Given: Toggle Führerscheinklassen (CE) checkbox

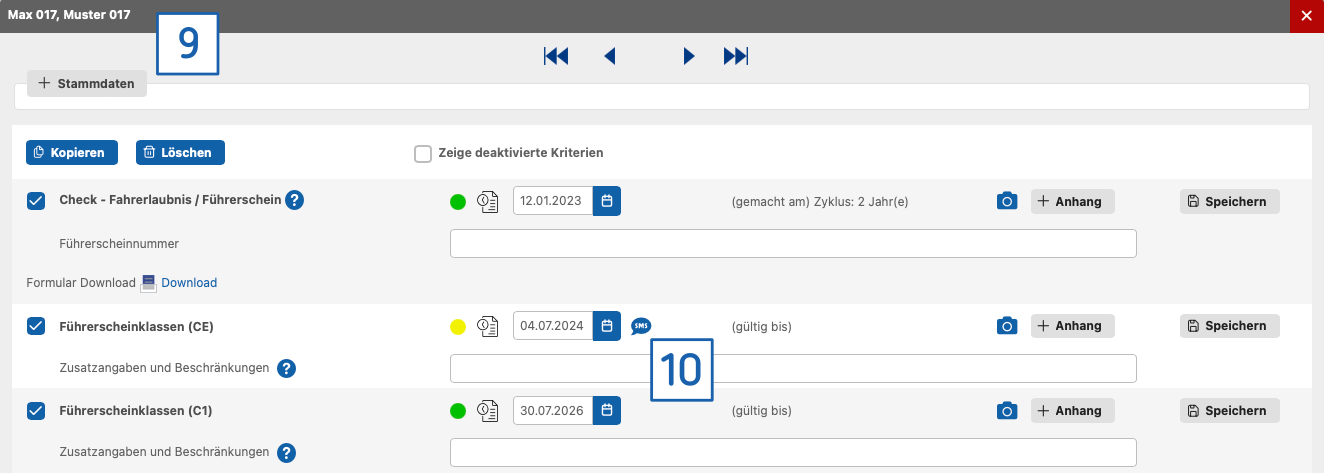Looking at the screenshot, I should click(36, 326).
